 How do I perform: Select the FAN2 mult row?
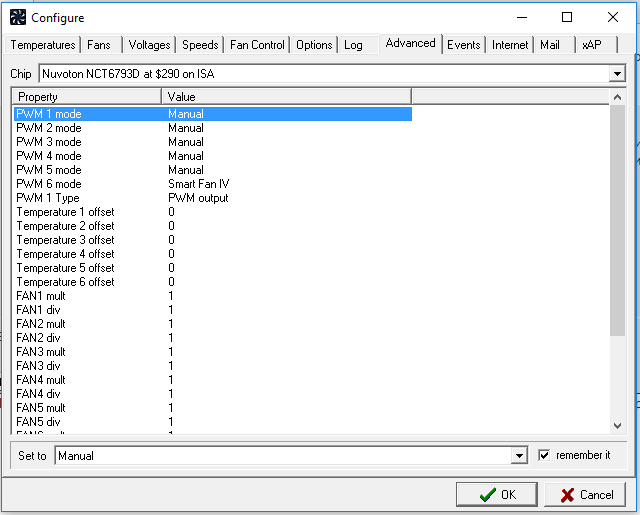[x=213, y=324]
